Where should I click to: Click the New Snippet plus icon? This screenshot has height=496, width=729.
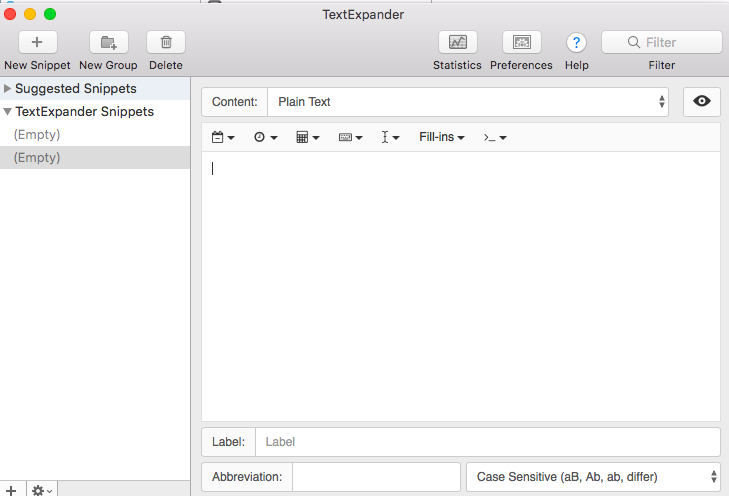pos(37,42)
